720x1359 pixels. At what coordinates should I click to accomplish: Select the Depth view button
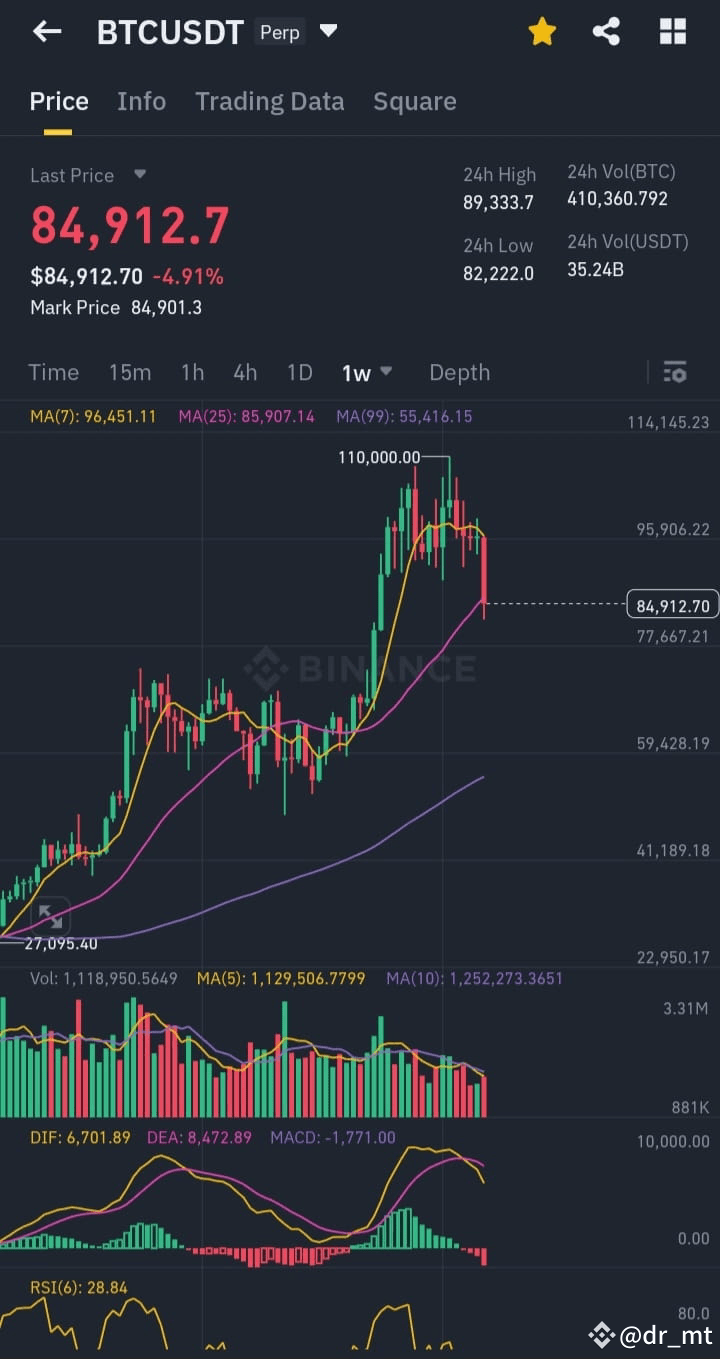(x=459, y=372)
